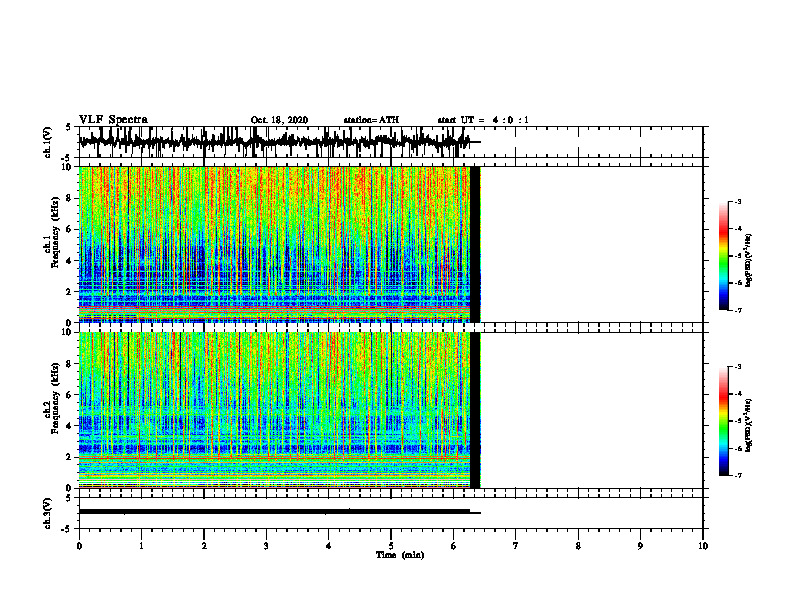This screenshot has height=612, width=792.
Task: Click the "-3" label on ch.1 color bar
Action: click(738, 202)
